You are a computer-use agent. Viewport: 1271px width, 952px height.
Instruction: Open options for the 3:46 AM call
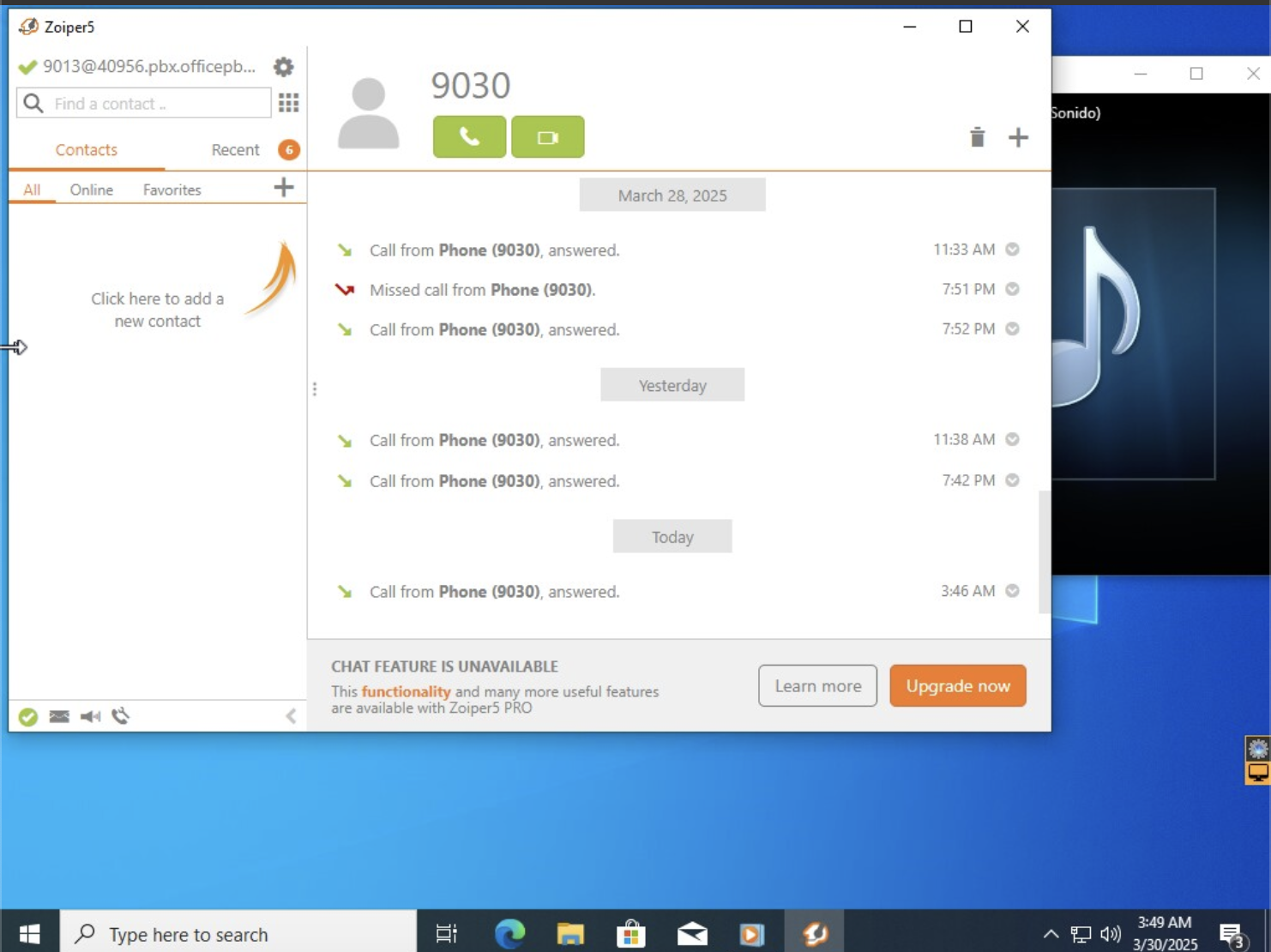(x=1013, y=591)
